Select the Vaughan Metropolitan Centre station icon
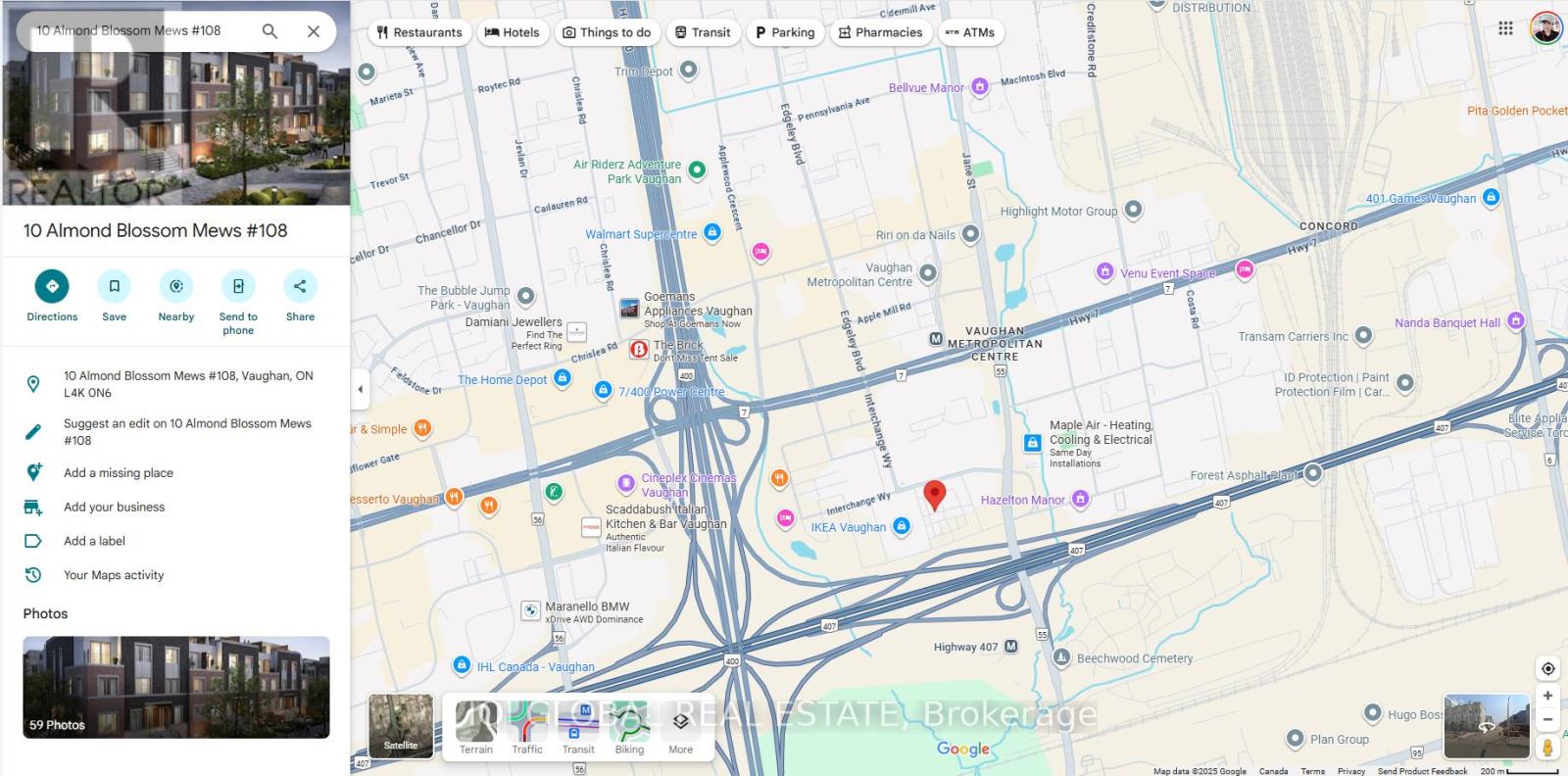The width and height of the screenshot is (1568, 776). [936, 339]
